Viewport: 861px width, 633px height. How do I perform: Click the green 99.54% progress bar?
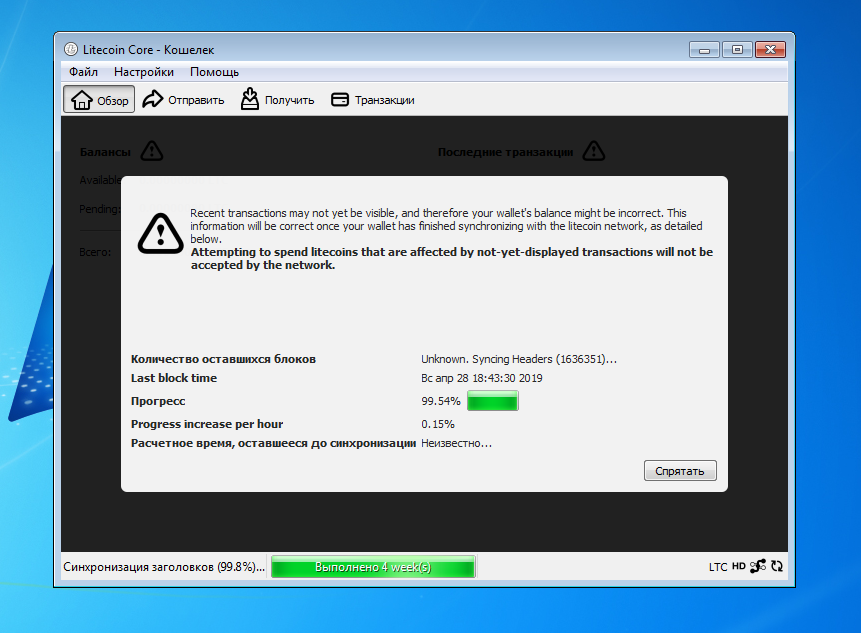(x=493, y=401)
